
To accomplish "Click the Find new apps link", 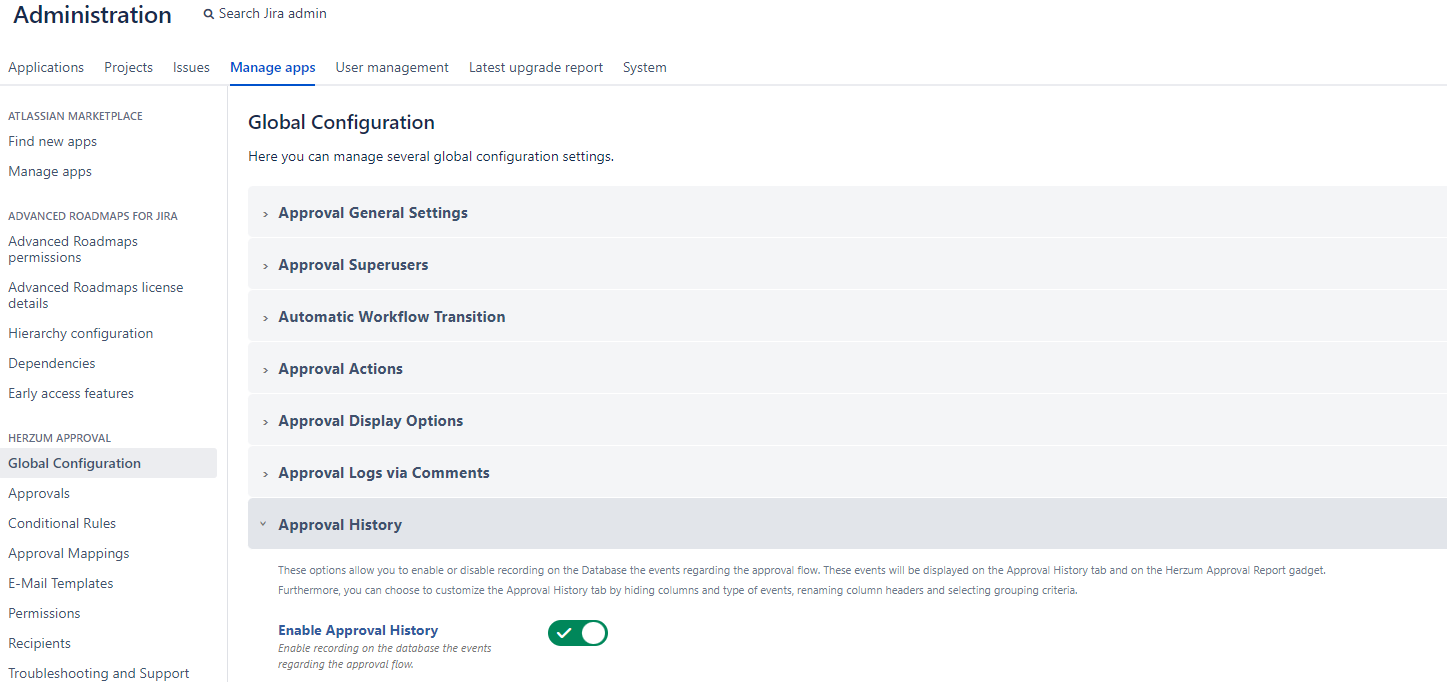I will click(x=52, y=142).
